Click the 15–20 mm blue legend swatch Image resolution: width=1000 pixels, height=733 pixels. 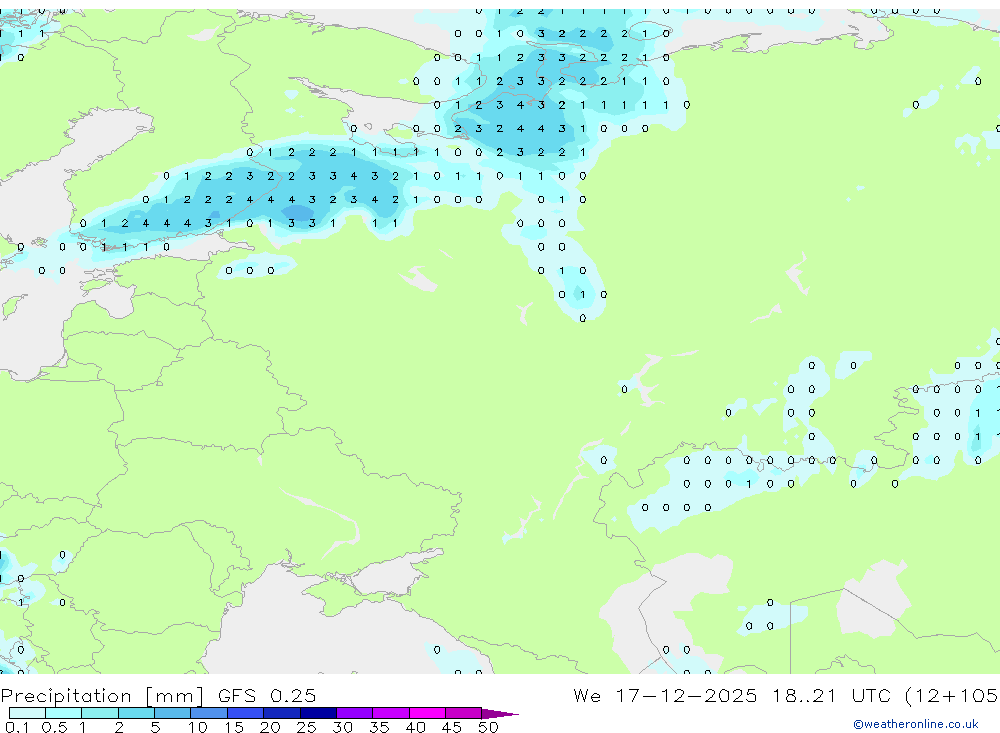pyautogui.click(x=246, y=713)
